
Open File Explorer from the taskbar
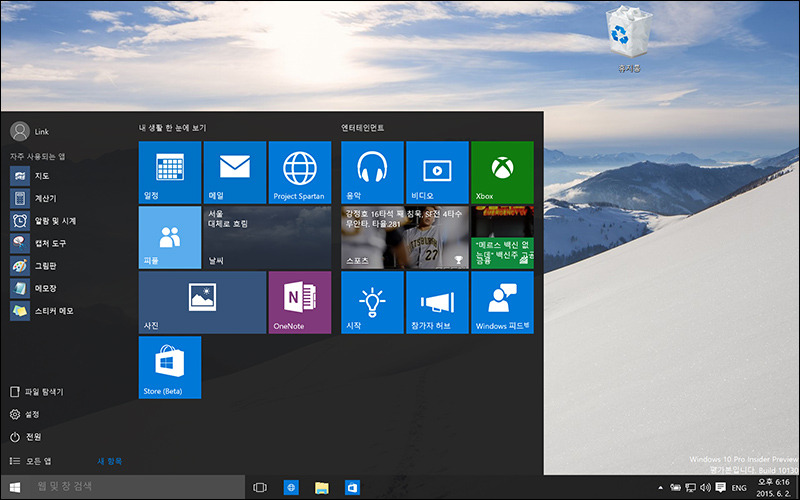point(321,488)
